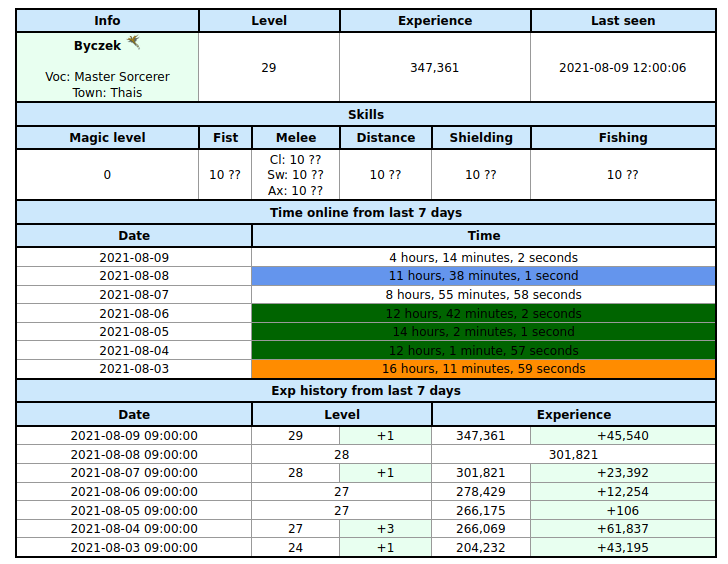Viewport: 728px width, 564px height.
Task: Click the Fishing skill header
Action: (x=623, y=137)
